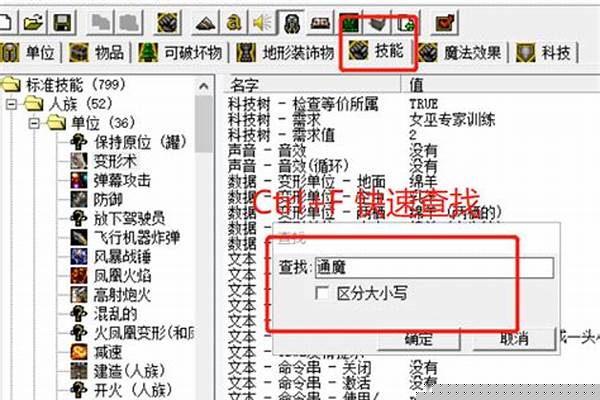
Task: Click the 建造(人族) ability icon
Action: click(x=79, y=371)
